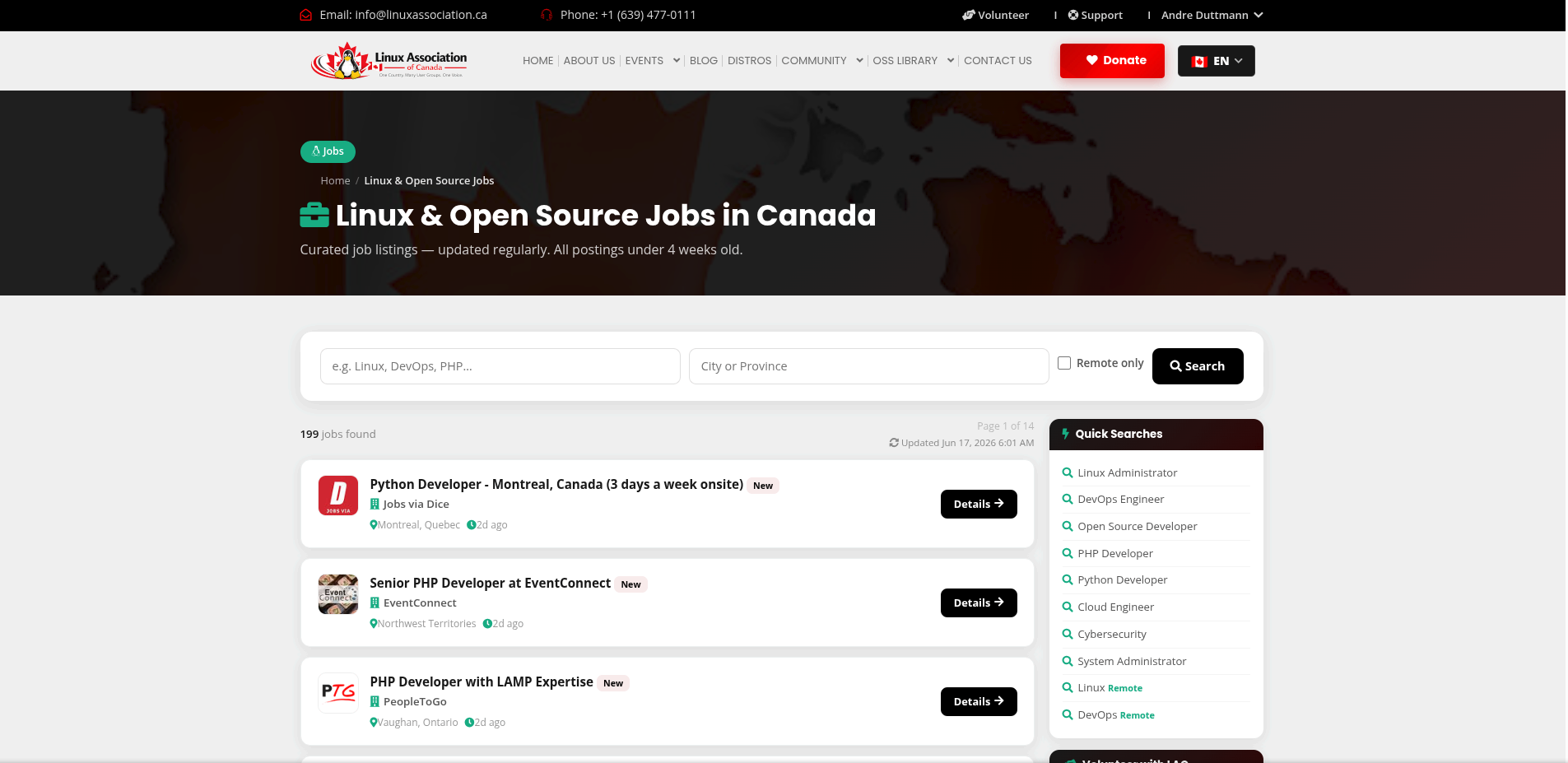The image size is (1568, 763).
Task: Click the email envelope icon in top bar
Action: [x=305, y=15]
